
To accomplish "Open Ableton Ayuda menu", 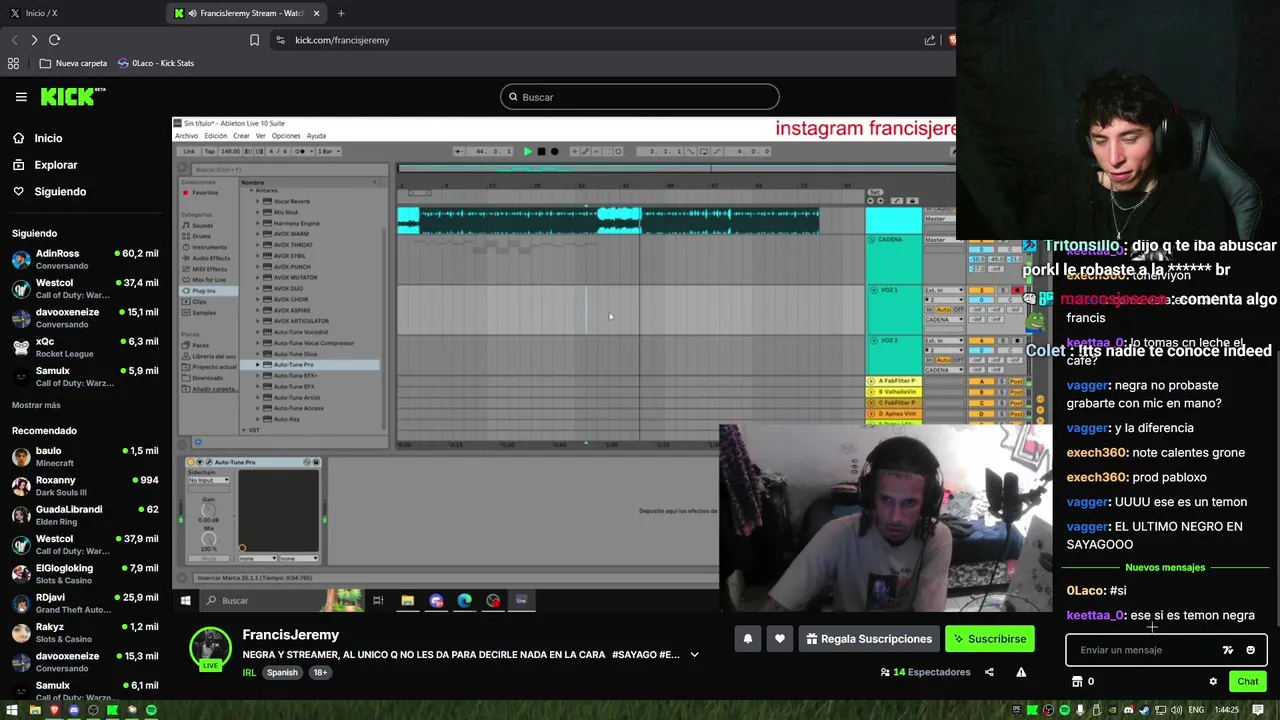I will [x=316, y=136].
